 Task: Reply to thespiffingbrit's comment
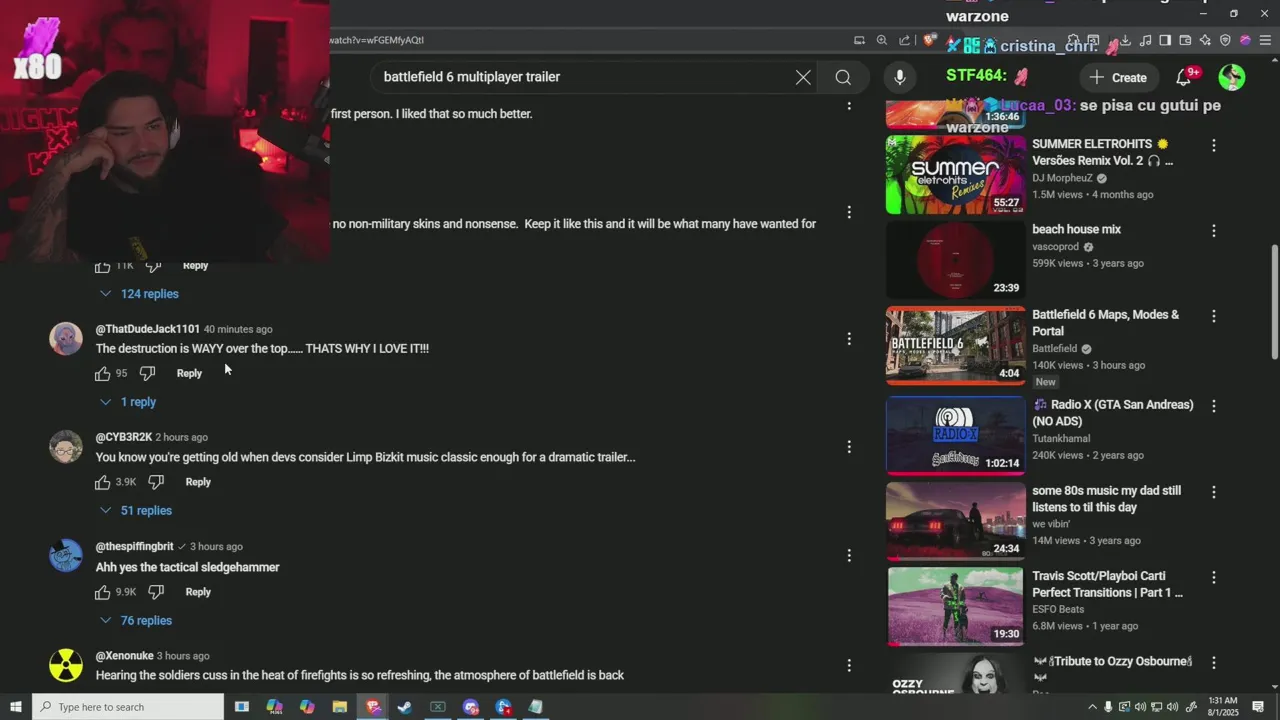[198, 592]
